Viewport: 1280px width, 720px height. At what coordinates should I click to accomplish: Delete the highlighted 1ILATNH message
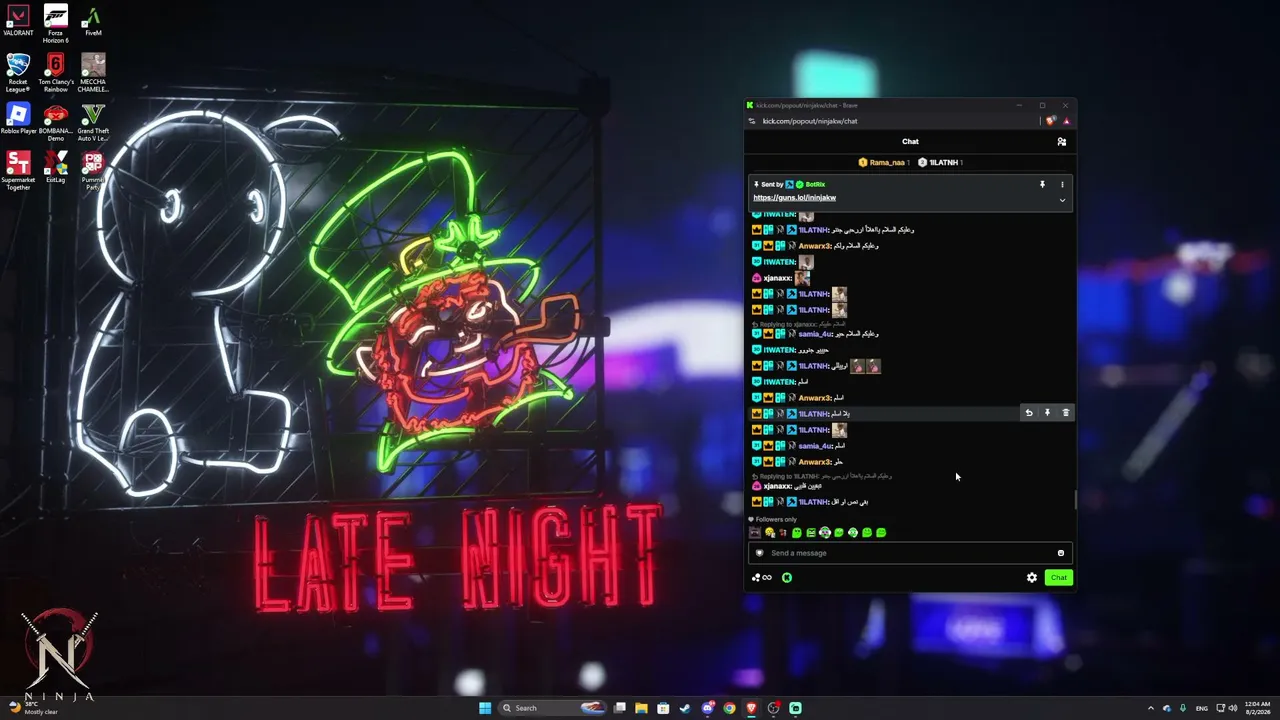coord(1065,413)
